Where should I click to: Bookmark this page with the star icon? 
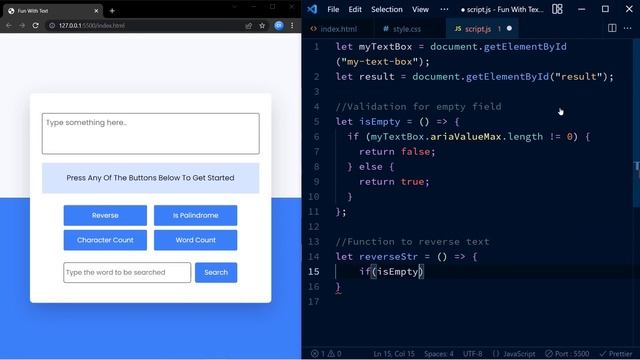(262, 25)
